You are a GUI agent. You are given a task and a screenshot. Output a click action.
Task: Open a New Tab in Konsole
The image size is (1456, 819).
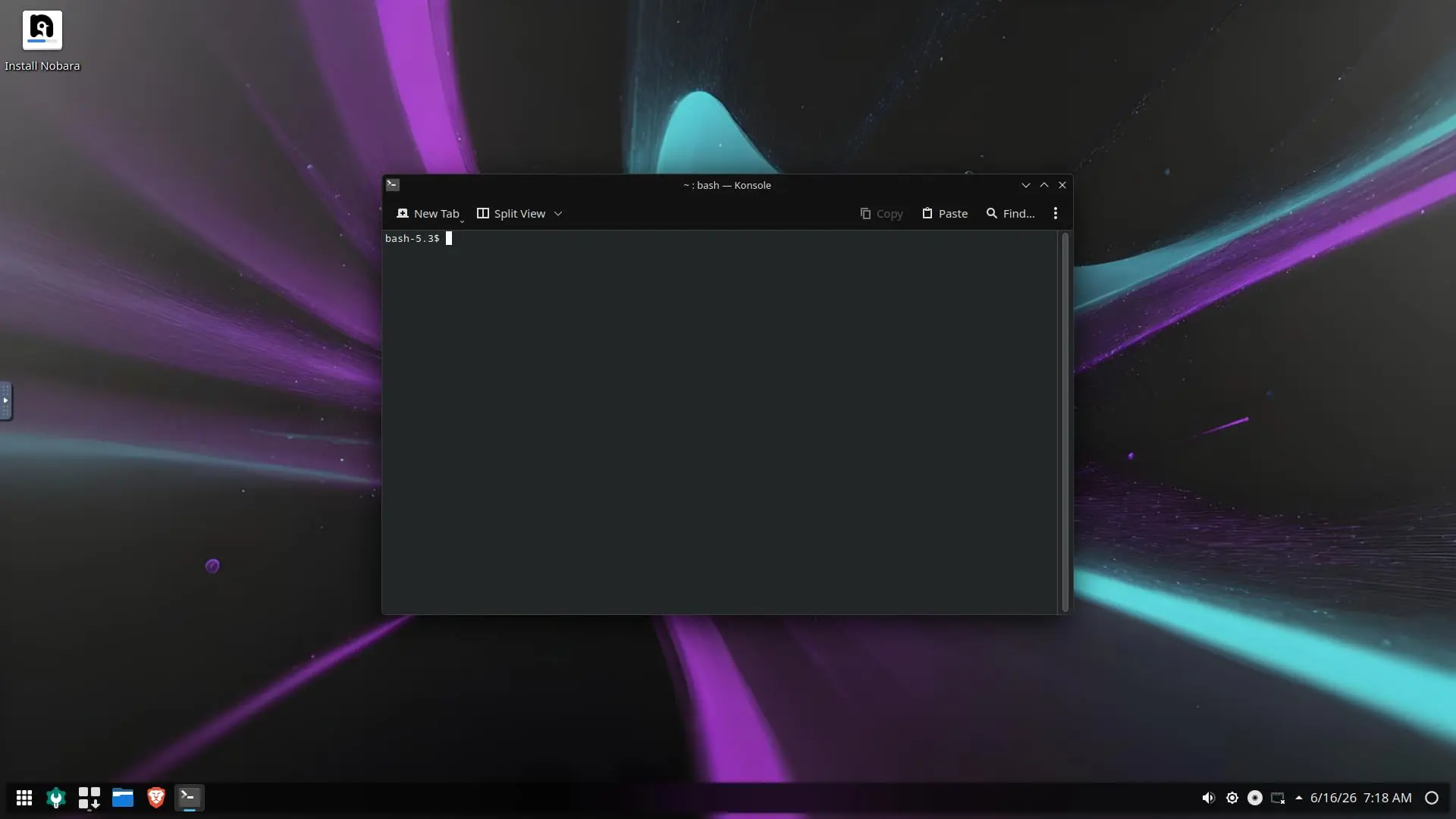[x=428, y=214]
